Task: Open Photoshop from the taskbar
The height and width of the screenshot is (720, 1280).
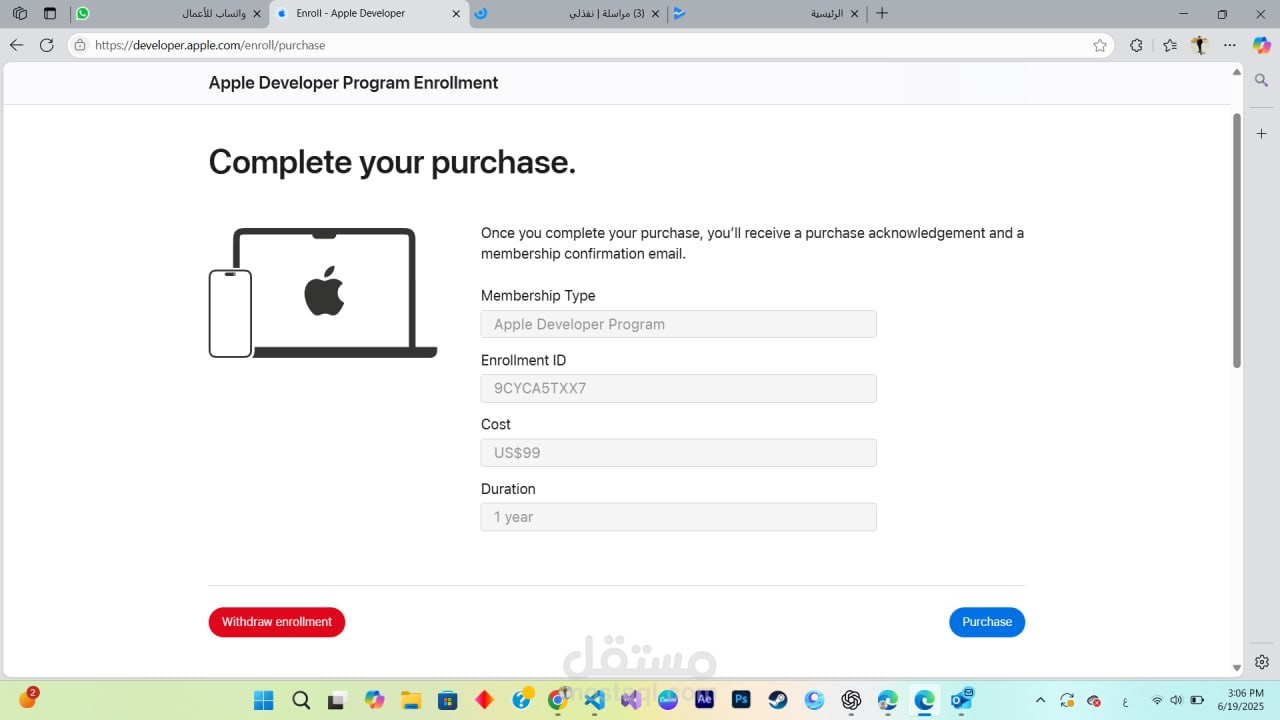Action: point(740,700)
